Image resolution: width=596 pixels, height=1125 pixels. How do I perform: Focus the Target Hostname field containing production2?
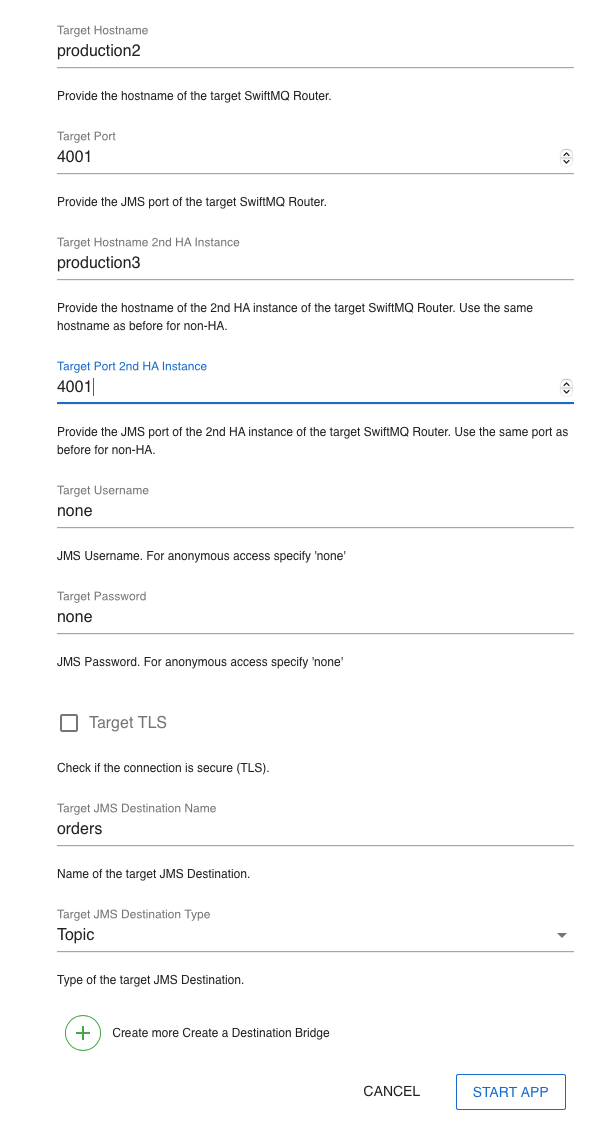(315, 51)
